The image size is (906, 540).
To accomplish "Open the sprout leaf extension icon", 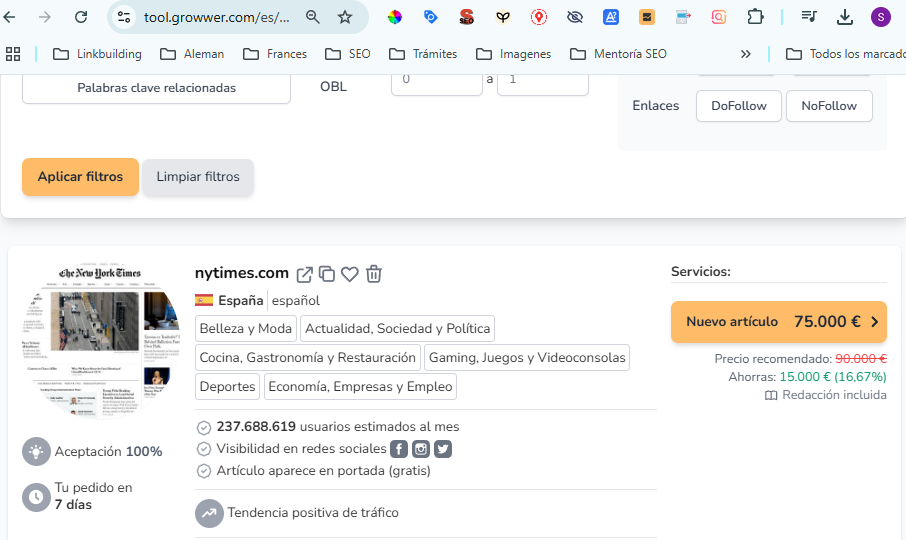I will click(x=503, y=17).
